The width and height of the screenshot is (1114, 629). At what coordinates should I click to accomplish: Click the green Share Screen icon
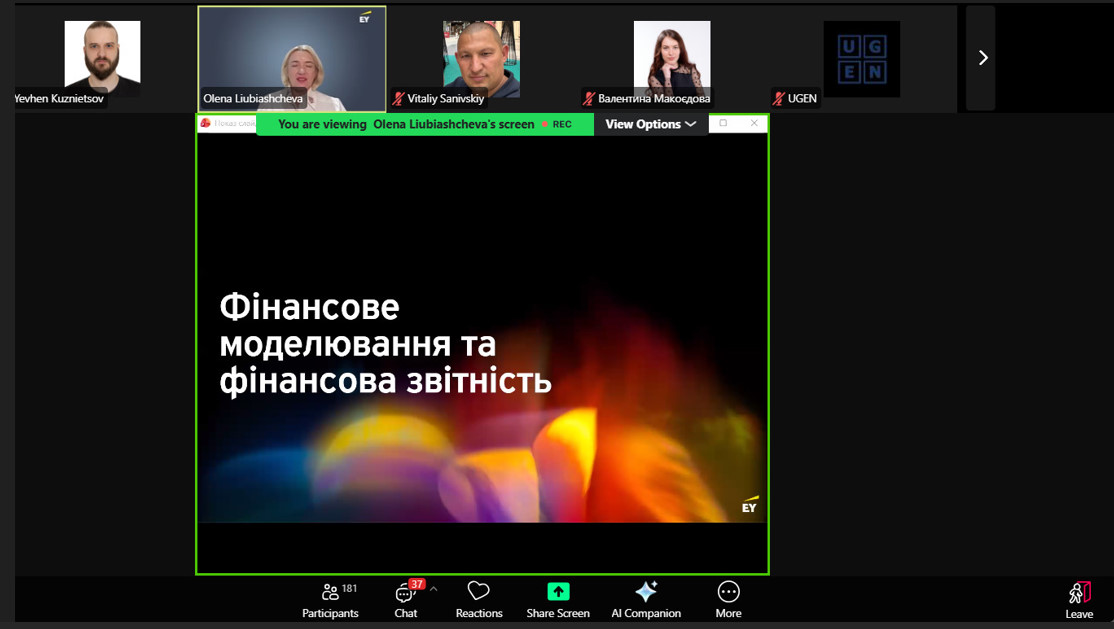click(x=558, y=591)
